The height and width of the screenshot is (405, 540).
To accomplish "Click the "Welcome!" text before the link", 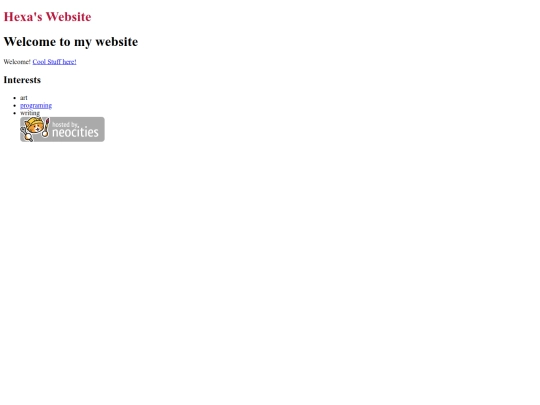I will (17, 62).
